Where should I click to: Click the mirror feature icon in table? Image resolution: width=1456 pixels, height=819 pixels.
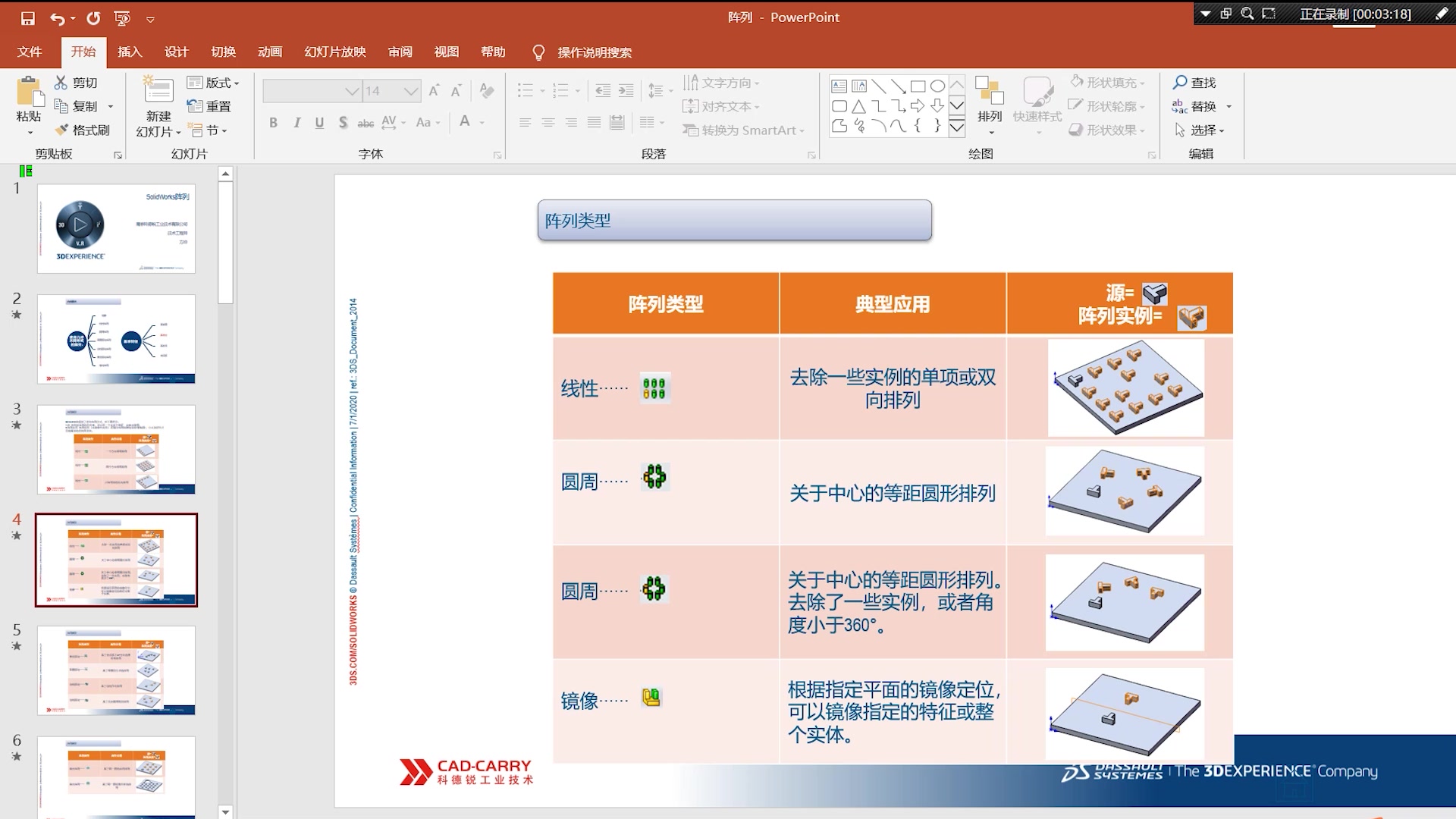coord(649,697)
